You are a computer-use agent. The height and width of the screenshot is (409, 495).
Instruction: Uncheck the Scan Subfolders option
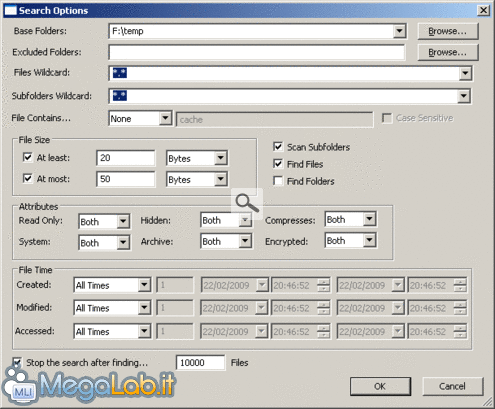278,147
